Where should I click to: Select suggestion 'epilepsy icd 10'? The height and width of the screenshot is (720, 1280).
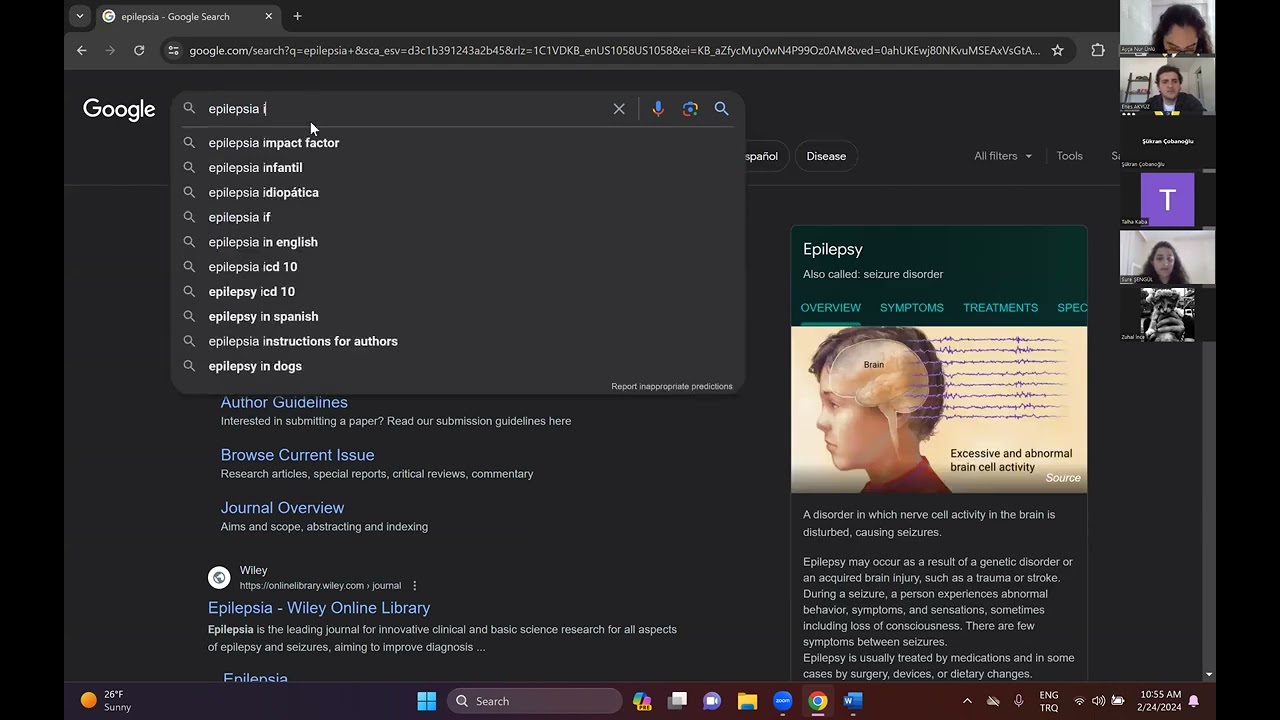pyautogui.click(x=458, y=292)
